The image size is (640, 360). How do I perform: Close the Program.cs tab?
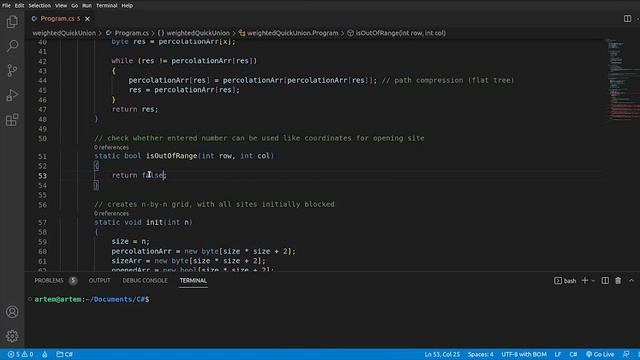coord(87,19)
